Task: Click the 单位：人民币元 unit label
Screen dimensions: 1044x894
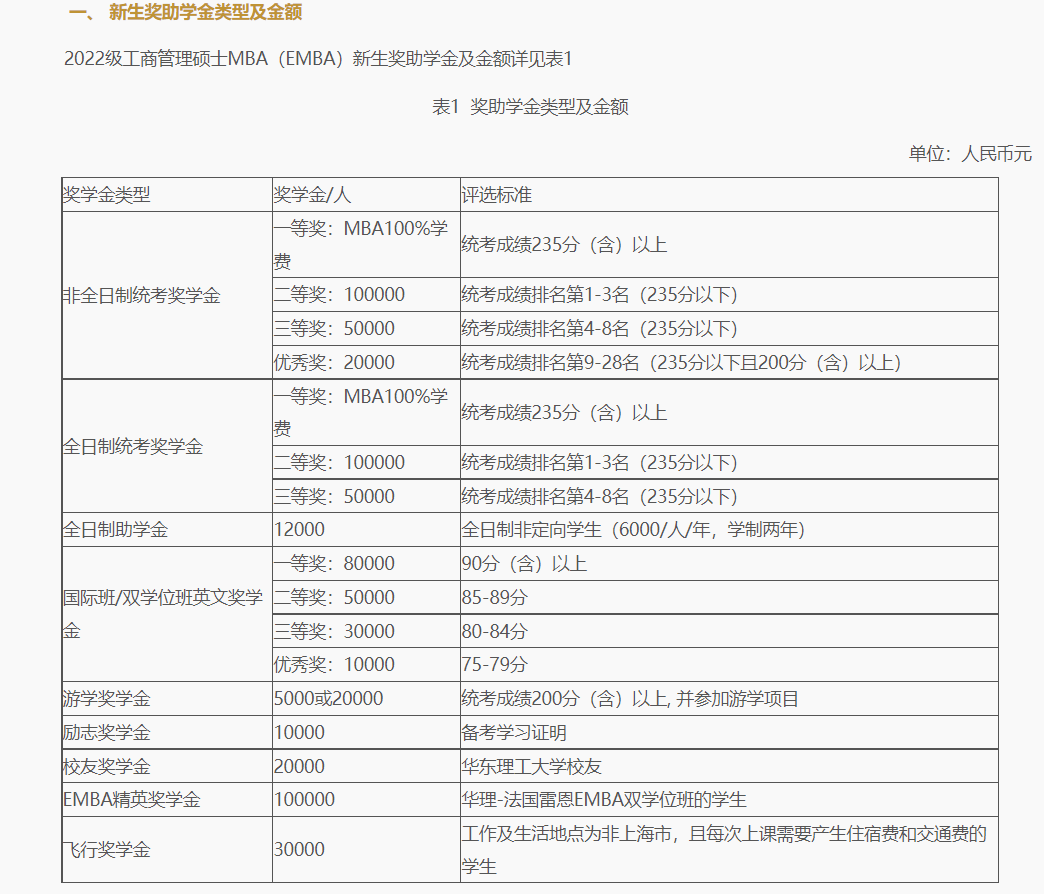Action: click(969, 154)
